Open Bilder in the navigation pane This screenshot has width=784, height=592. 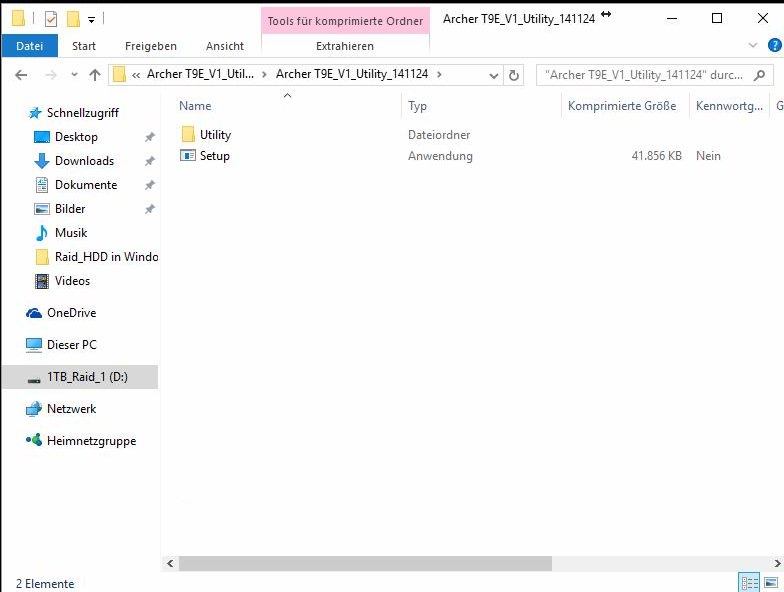tap(70, 209)
